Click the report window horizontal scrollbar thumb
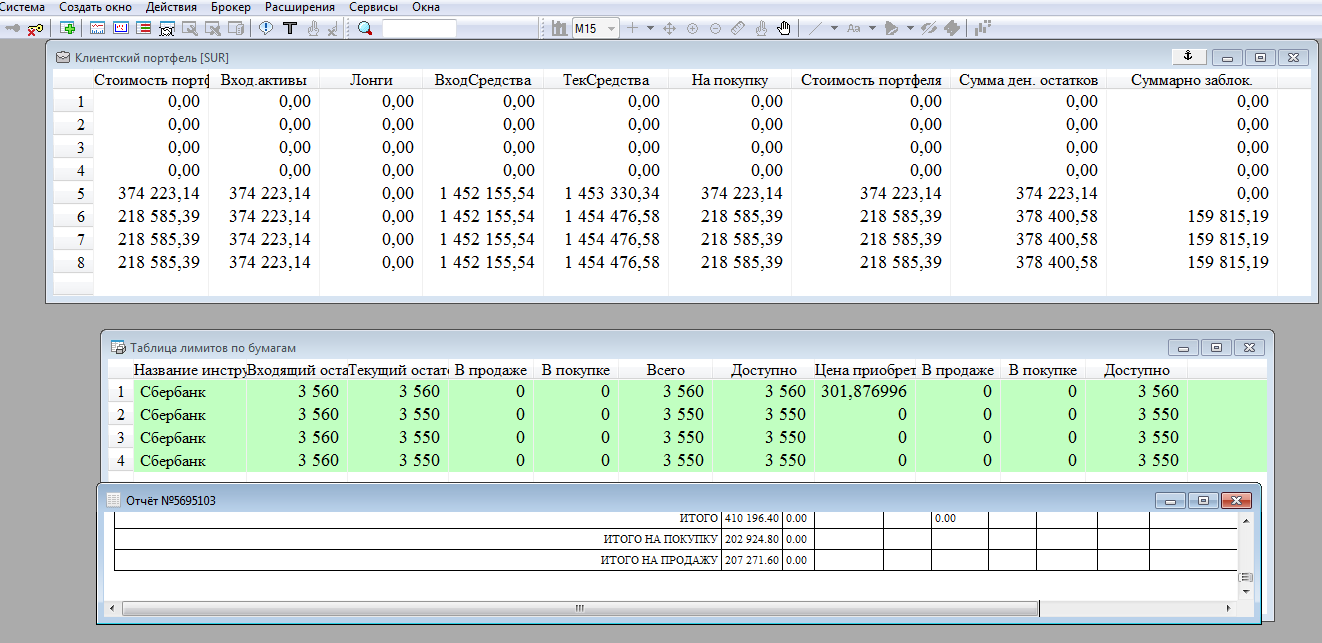1322x643 pixels. tap(577, 608)
